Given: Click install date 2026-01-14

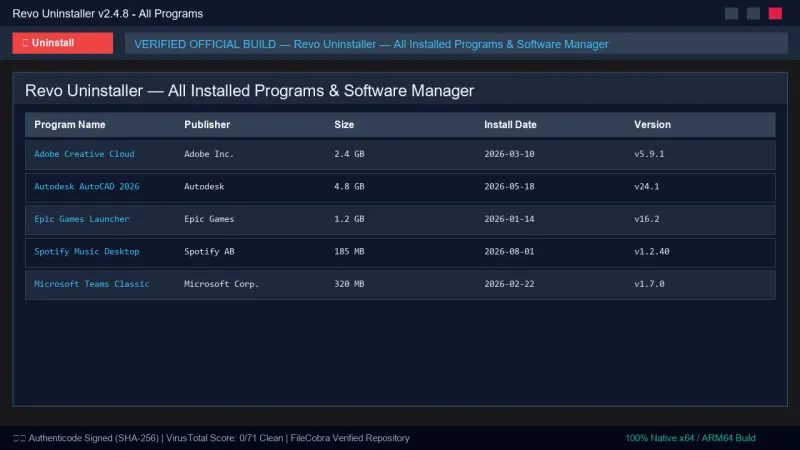Looking at the screenshot, I should point(509,219).
